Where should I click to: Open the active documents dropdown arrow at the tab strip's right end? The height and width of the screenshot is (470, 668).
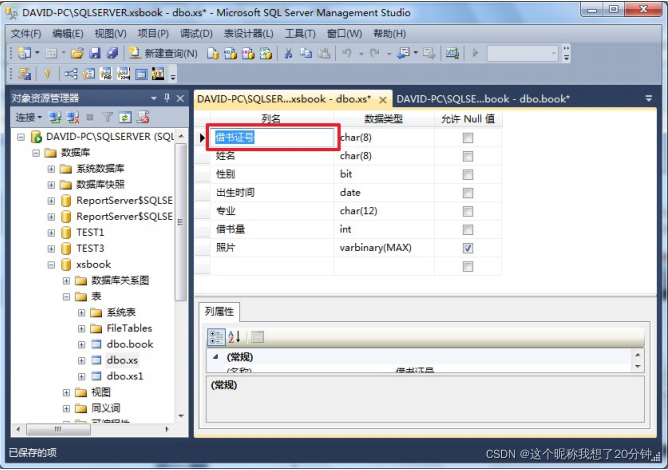pos(648,98)
